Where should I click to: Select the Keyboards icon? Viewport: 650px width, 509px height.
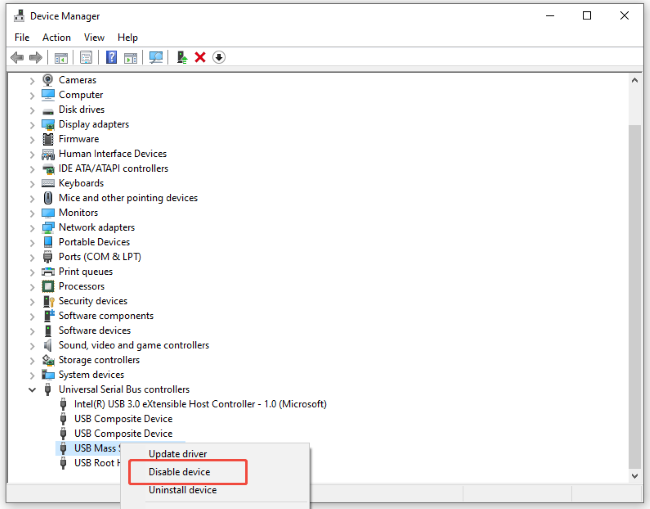[48, 183]
